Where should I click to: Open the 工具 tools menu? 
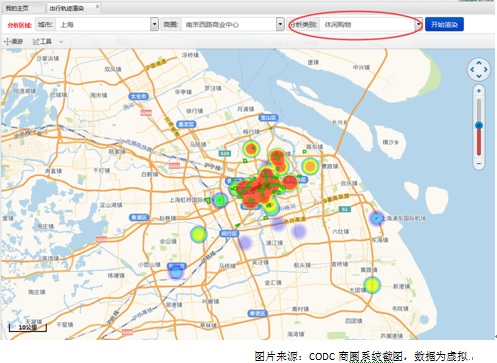point(42,42)
